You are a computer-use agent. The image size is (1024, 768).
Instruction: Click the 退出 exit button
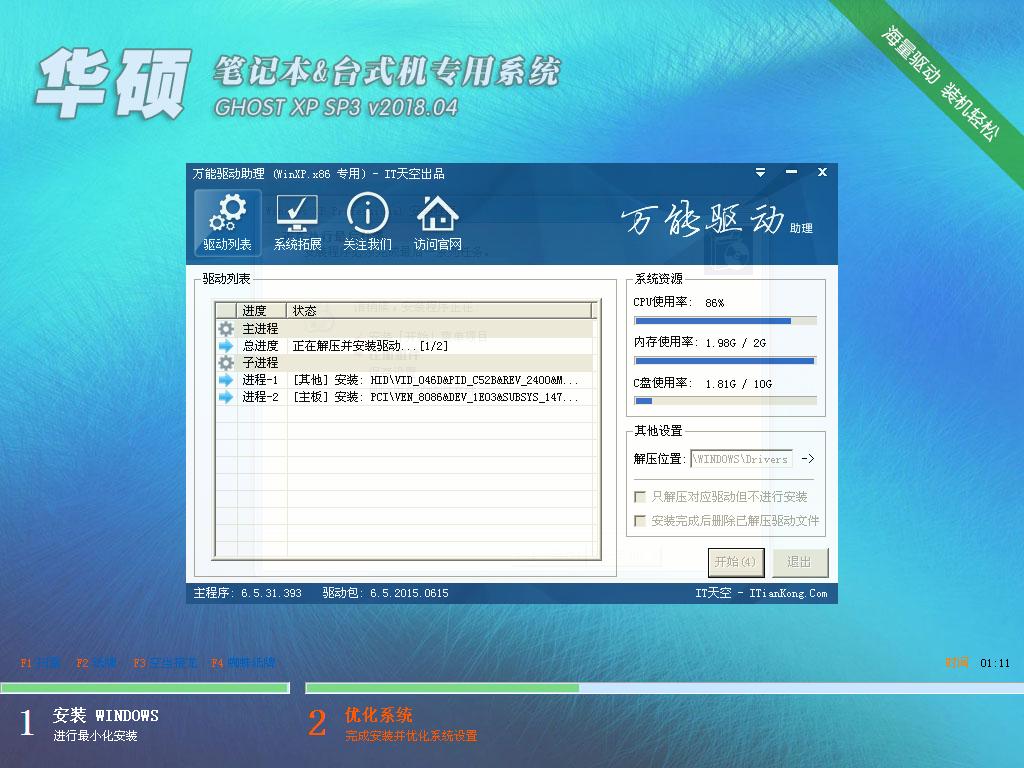(799, 562)
